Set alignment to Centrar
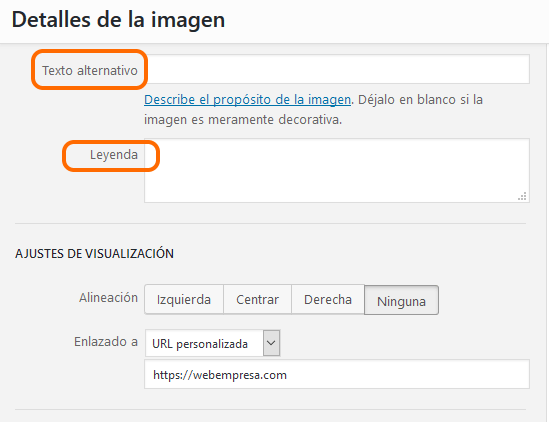The height and width of the screenshot is (422, 549). (257, 300)
